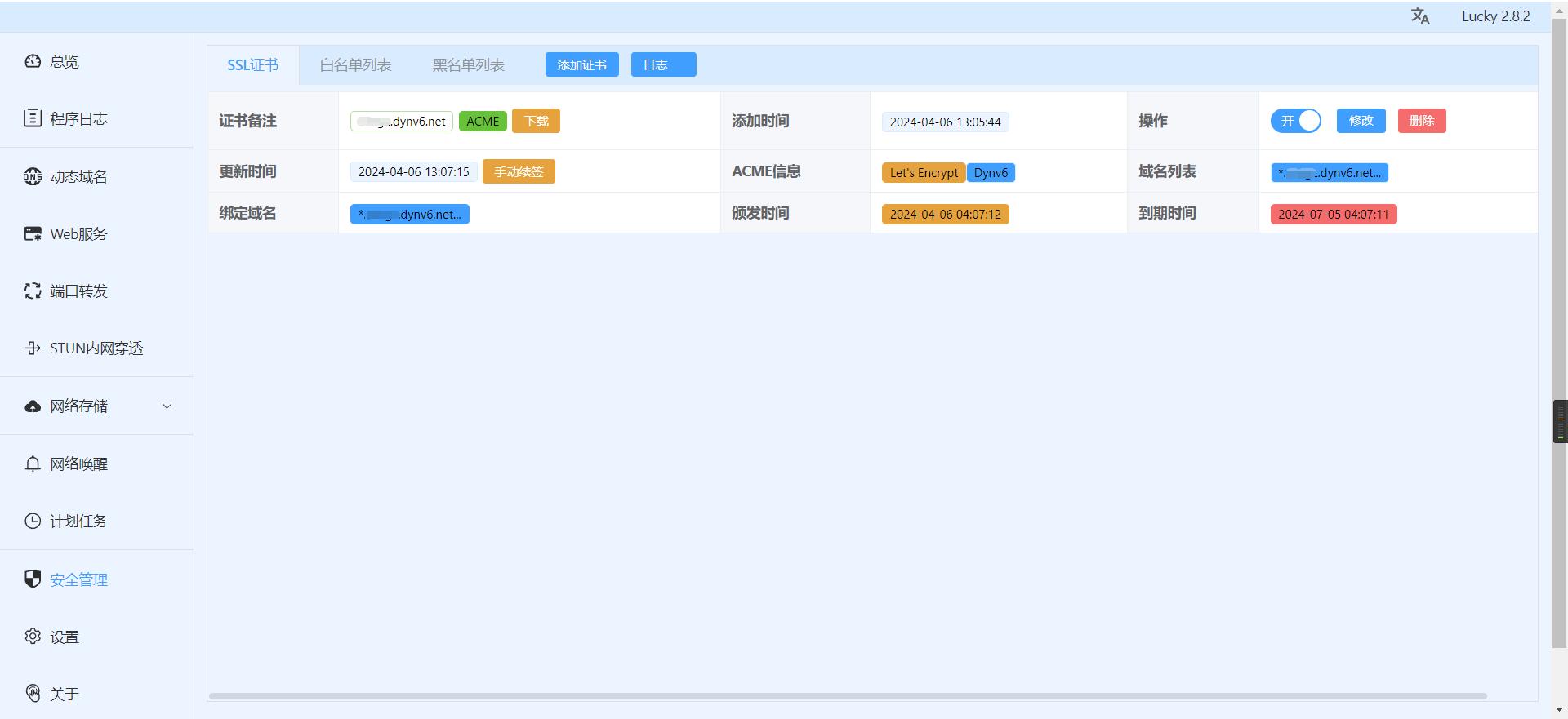This screenshot has width=1568, height=719.
Task: Click the 添加证书 button
Action: (581, 65)
